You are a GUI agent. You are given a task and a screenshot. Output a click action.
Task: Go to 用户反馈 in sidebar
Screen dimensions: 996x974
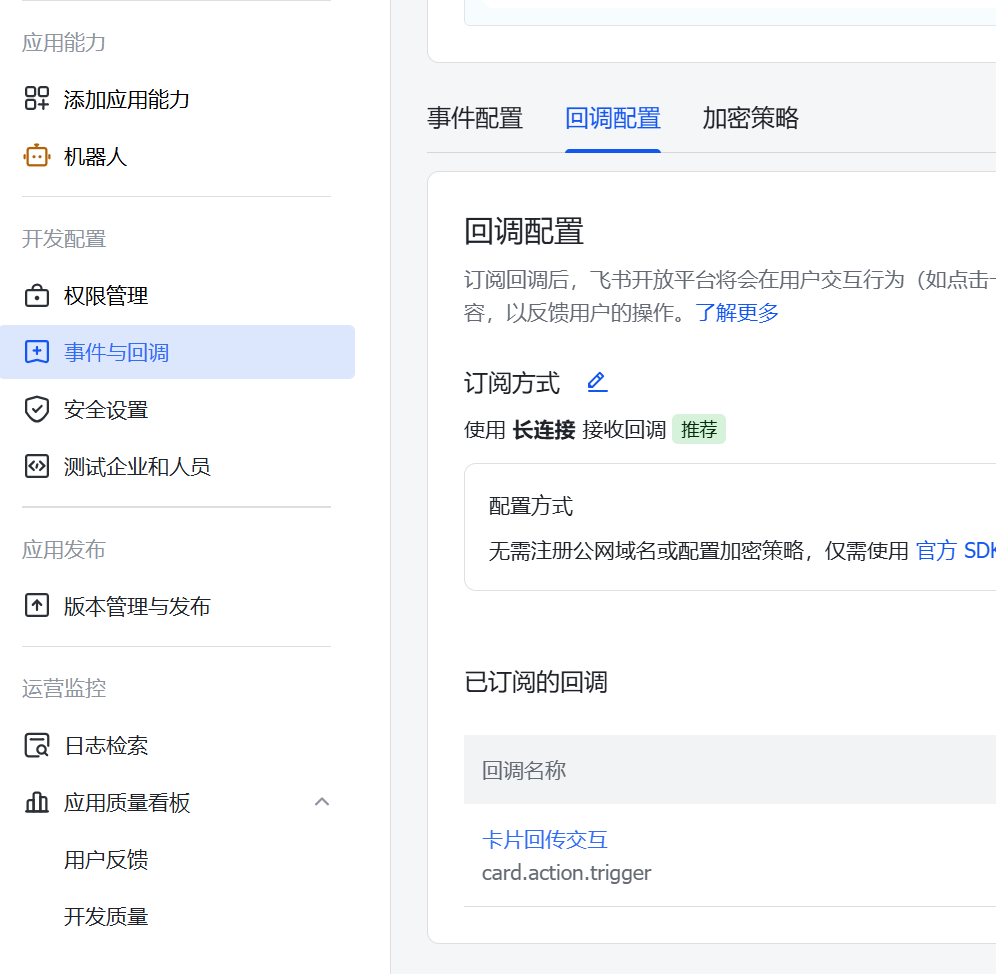click(x=106, y=860)
